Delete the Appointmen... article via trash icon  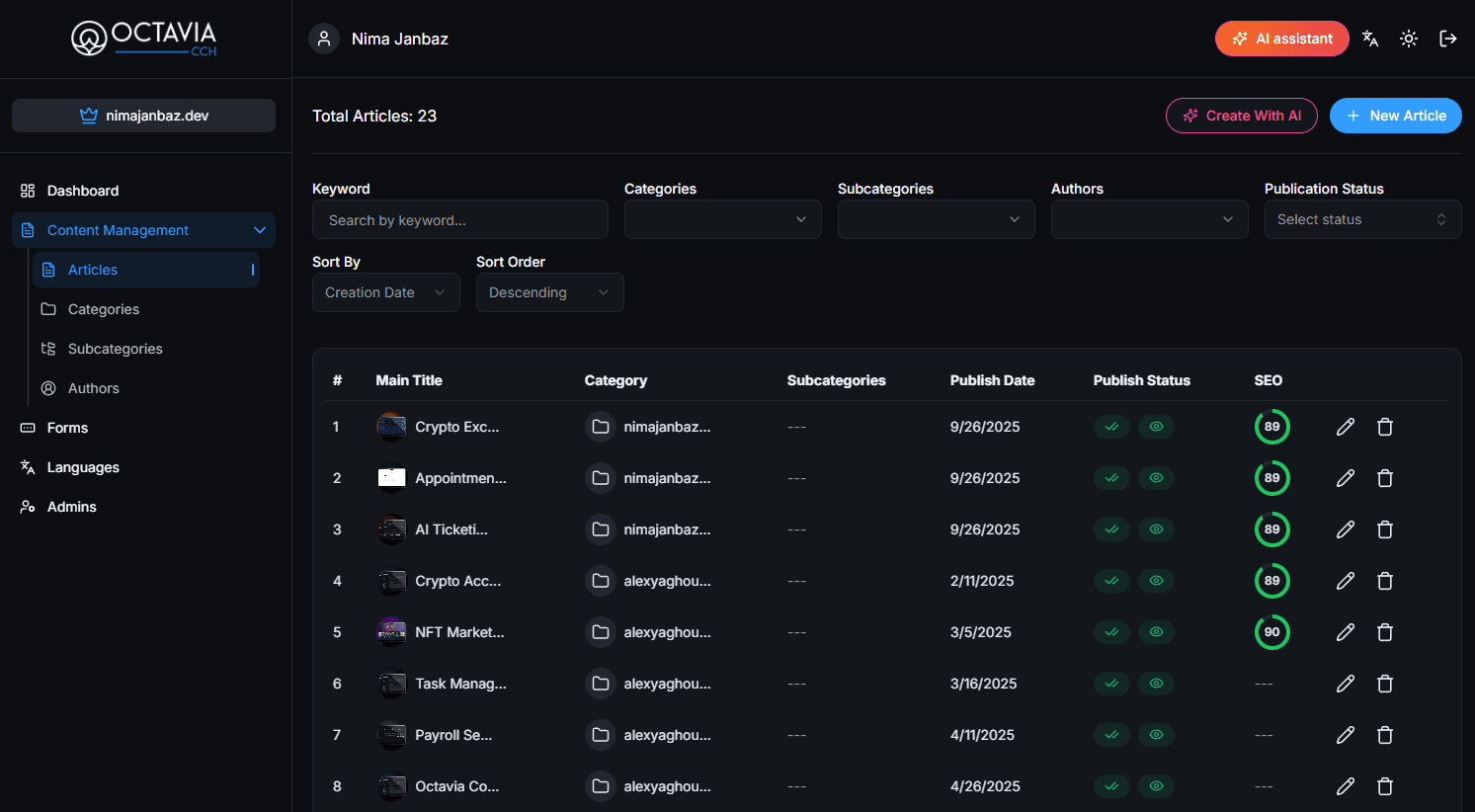click(x=1385, y=478)
